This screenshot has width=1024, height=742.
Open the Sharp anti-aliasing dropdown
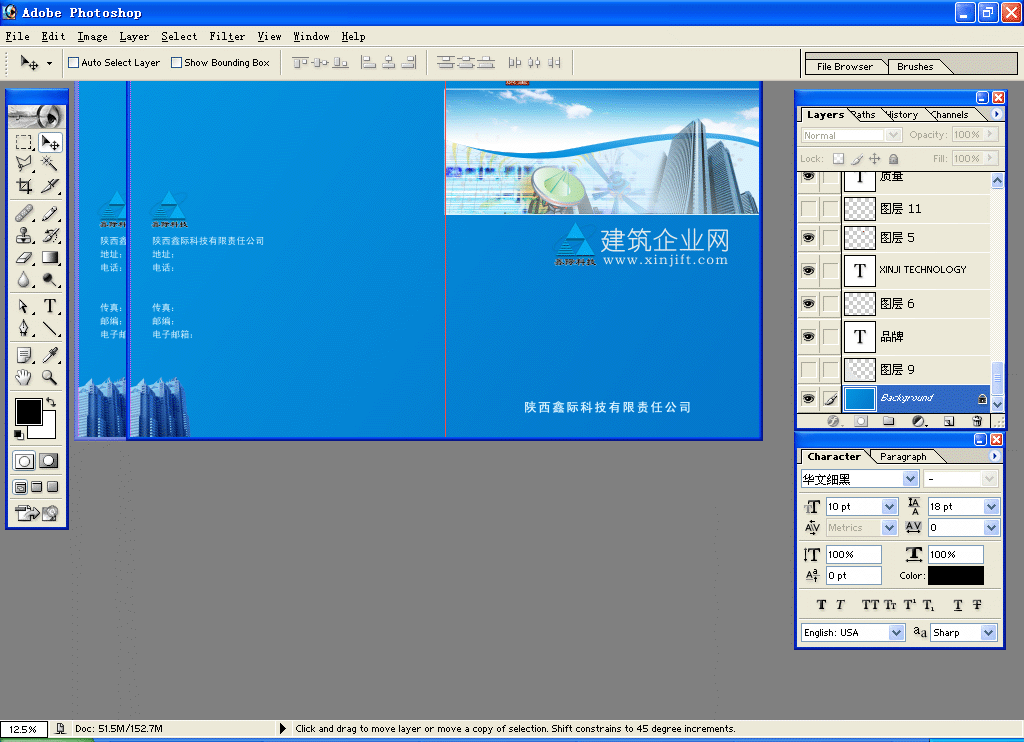tap(988, 632)
